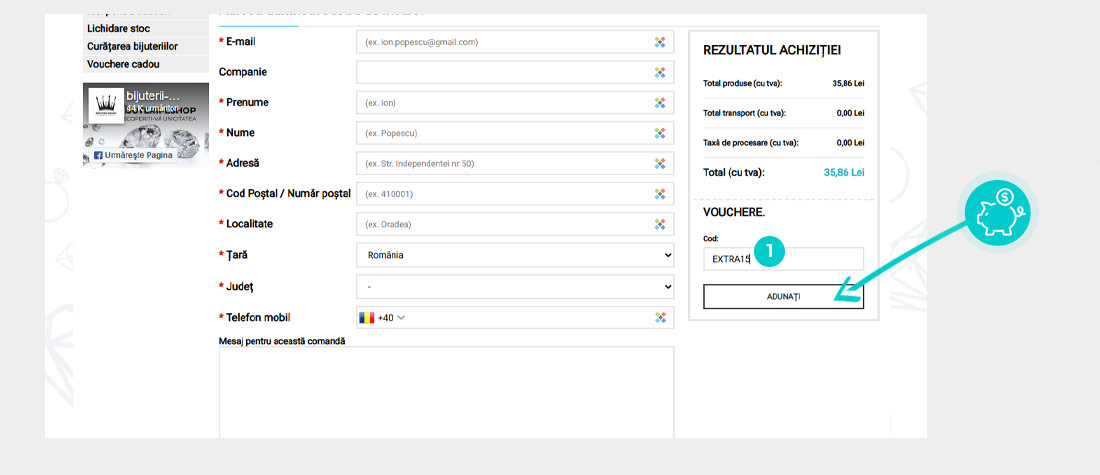This screenshot has width=1100, height=475.
Task: Open the Țară country dropdown
Action: coord(515,255)
